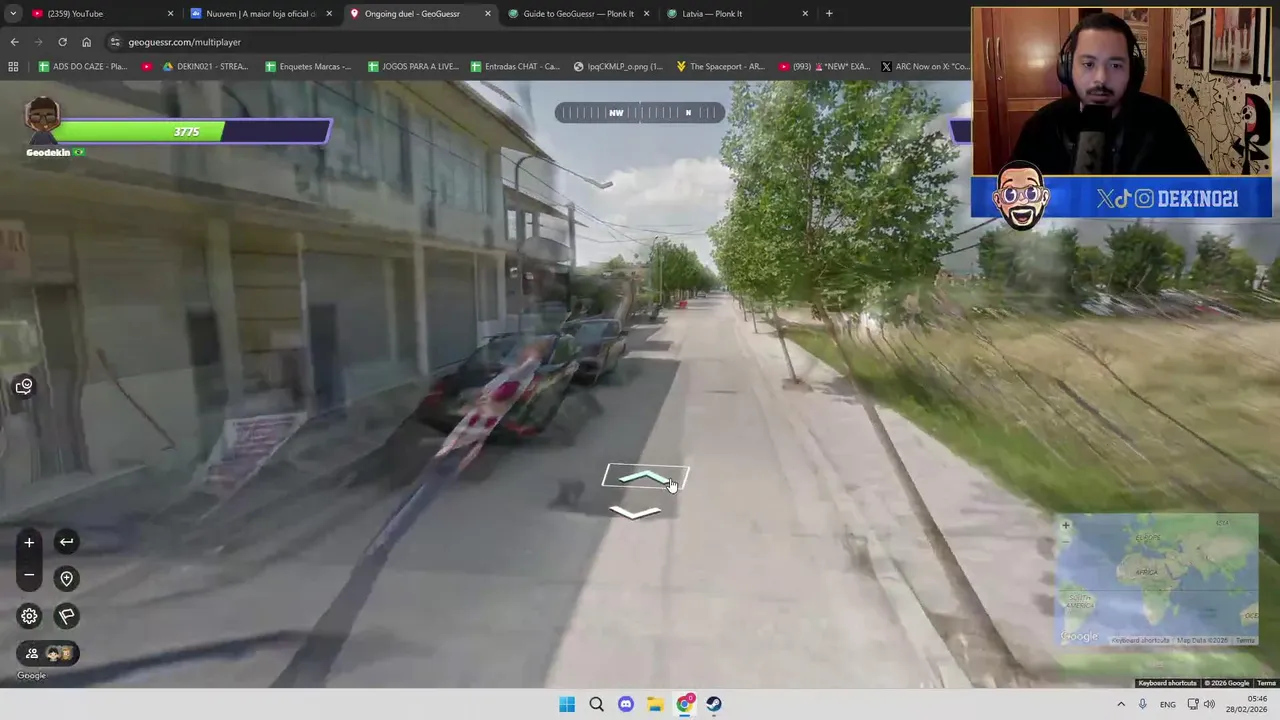Switch the ENG input language
The height and width of the screenshot is (720, 1280).
pos(1168,704)
